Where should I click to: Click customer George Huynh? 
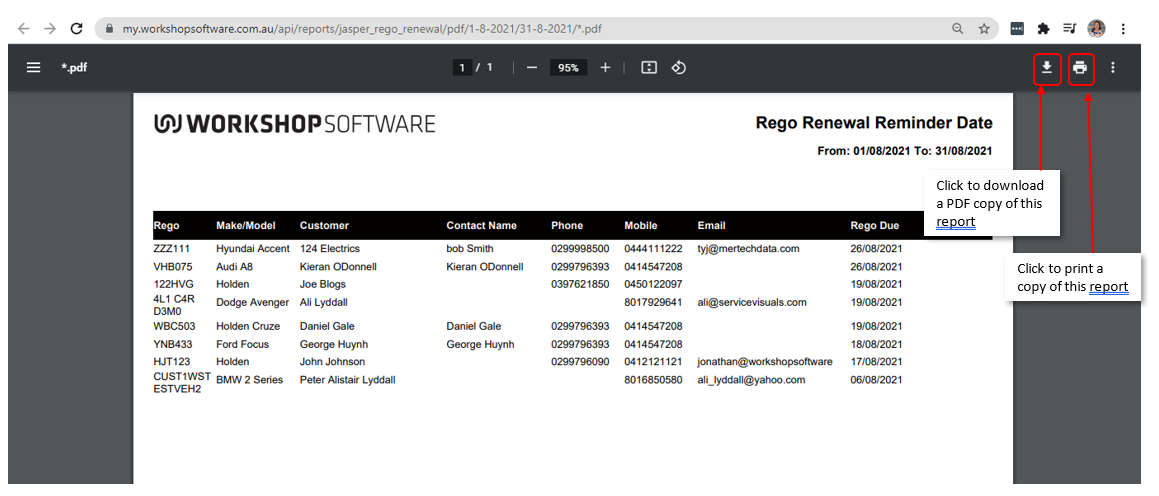tap(333, 344)
